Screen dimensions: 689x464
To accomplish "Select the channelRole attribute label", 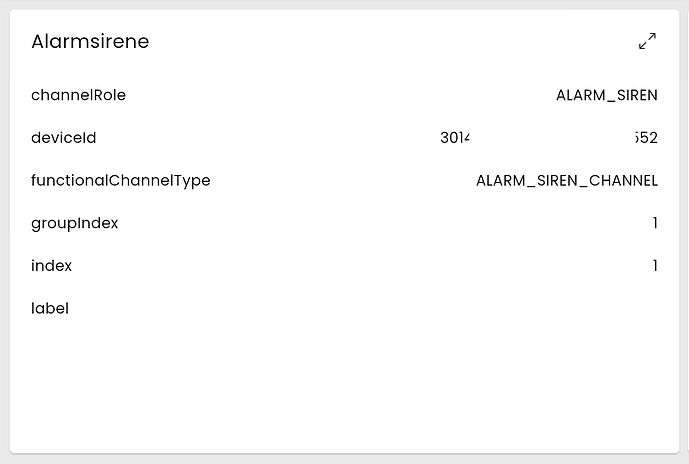I will 78,95.
